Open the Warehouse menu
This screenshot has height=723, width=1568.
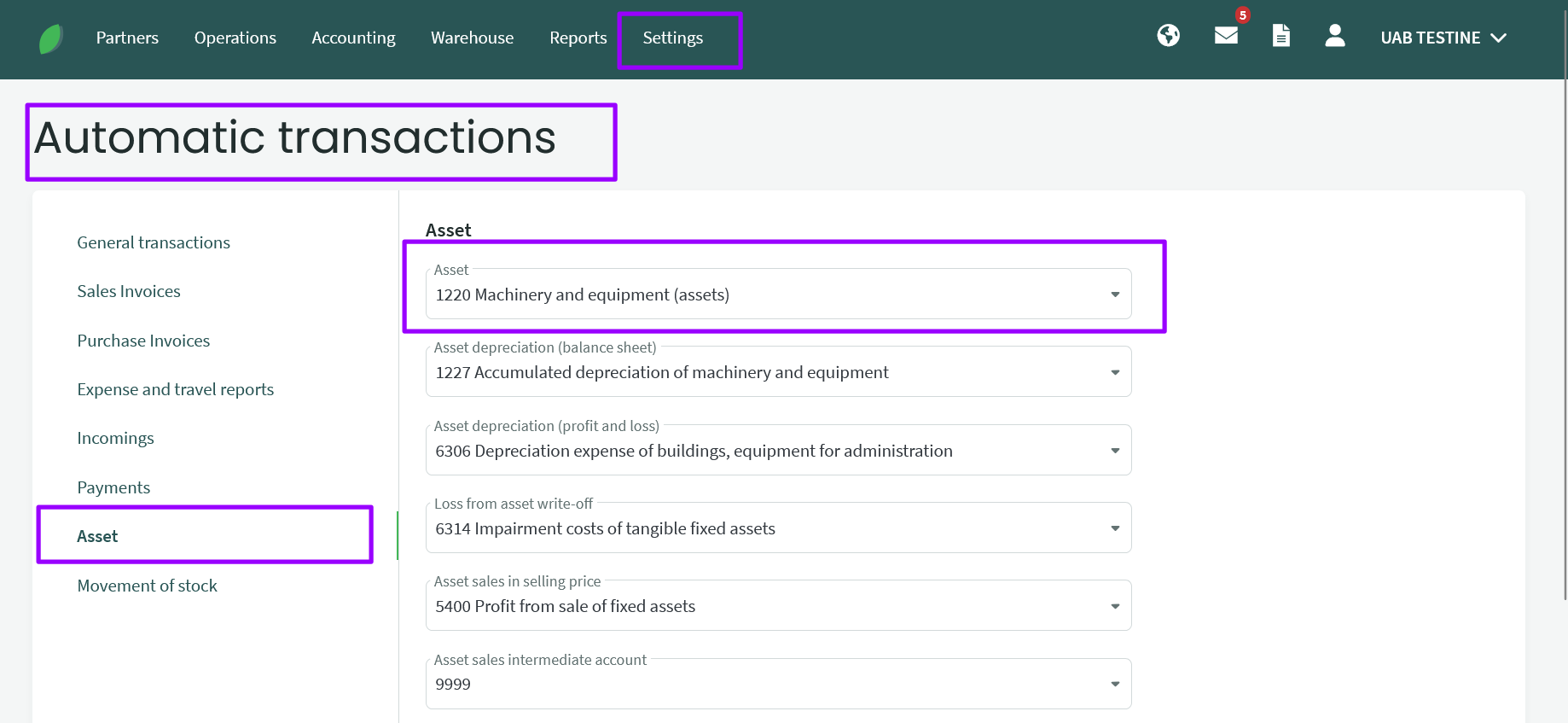tap(472, 38)
